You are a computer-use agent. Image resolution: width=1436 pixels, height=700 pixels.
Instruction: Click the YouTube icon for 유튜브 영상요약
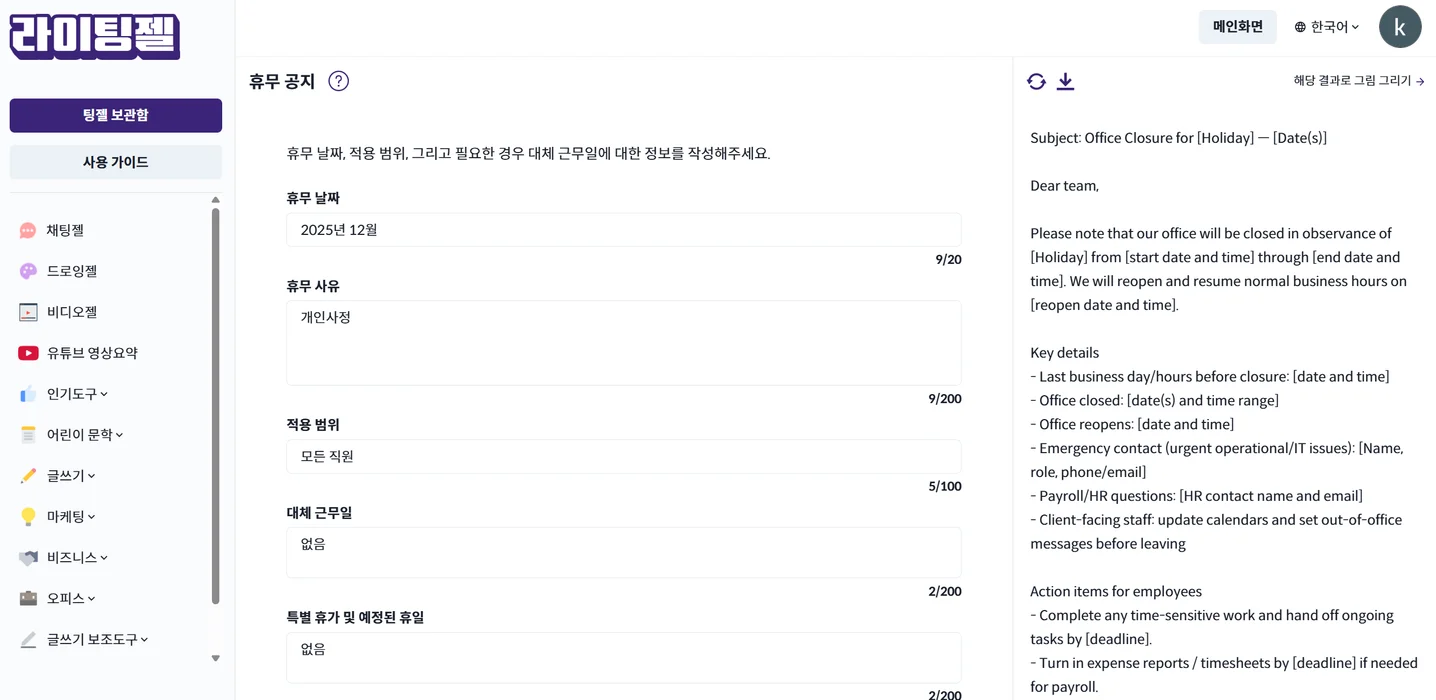click(x=28, y=353)
